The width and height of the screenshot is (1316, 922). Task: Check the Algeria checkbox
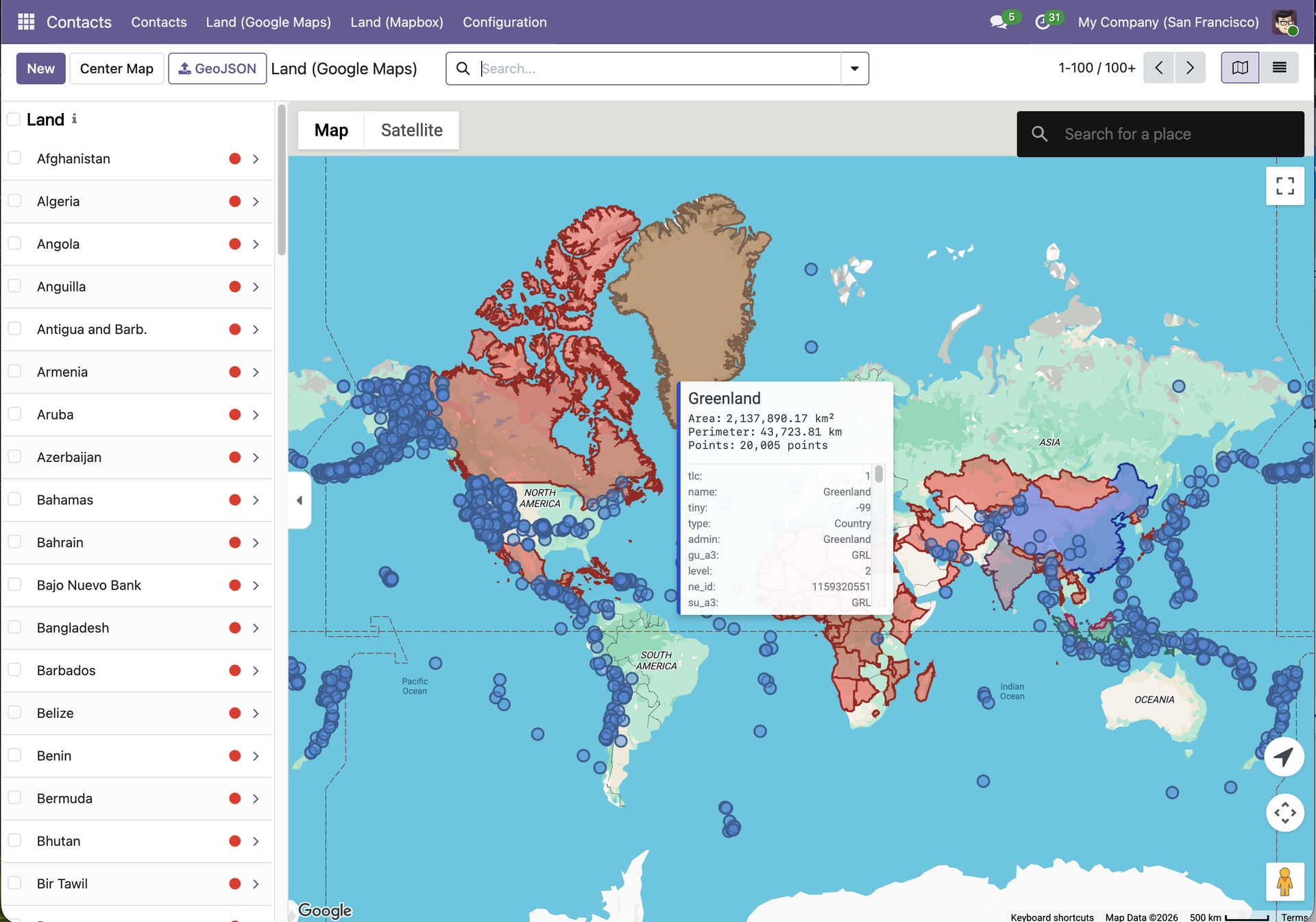(x=14, y=201)
